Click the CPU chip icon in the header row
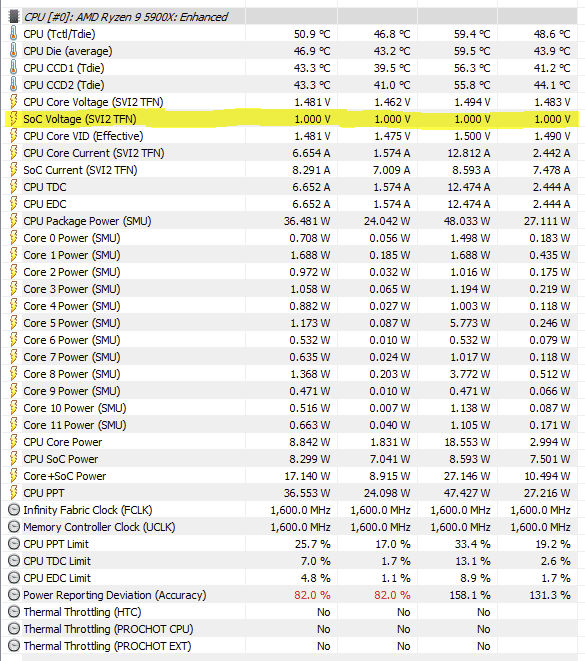The image size is (585, 661). coord(13,16)
